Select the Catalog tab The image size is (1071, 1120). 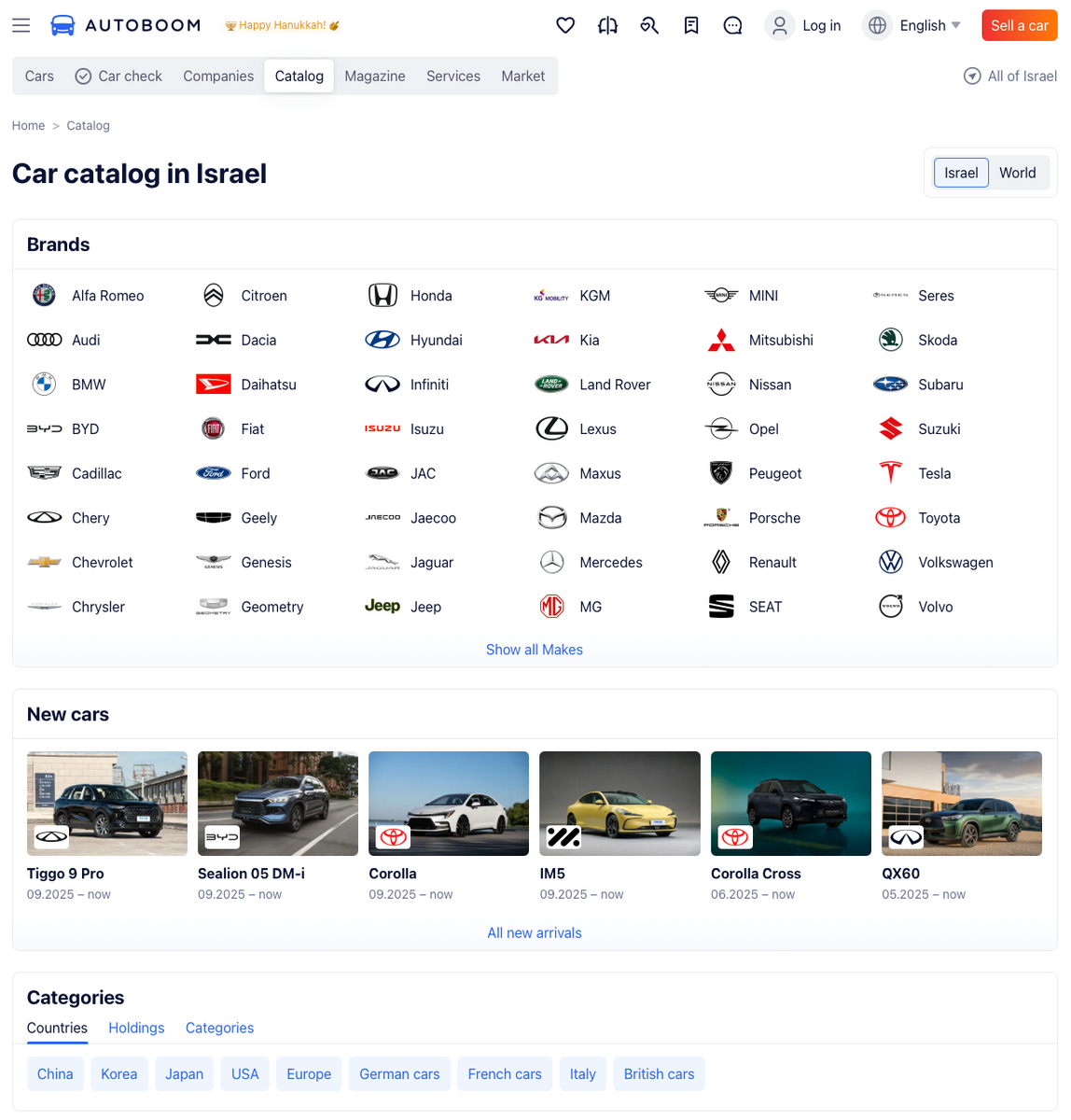point(299,76)
